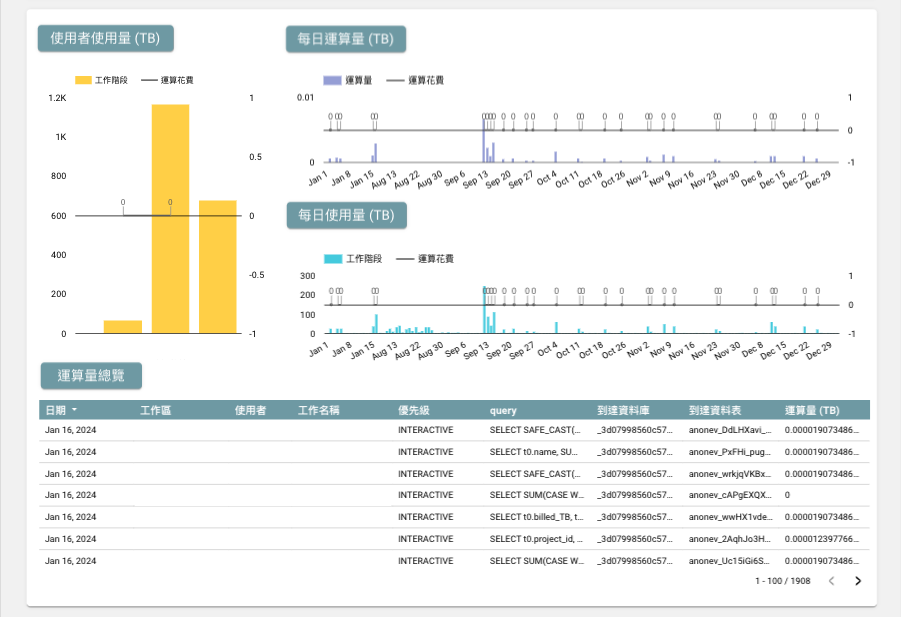The height and width of the screenshot is (617, 901).
Task: Toggle 運算花費 line legend in user usage chart
Action: tap(167, 80)
